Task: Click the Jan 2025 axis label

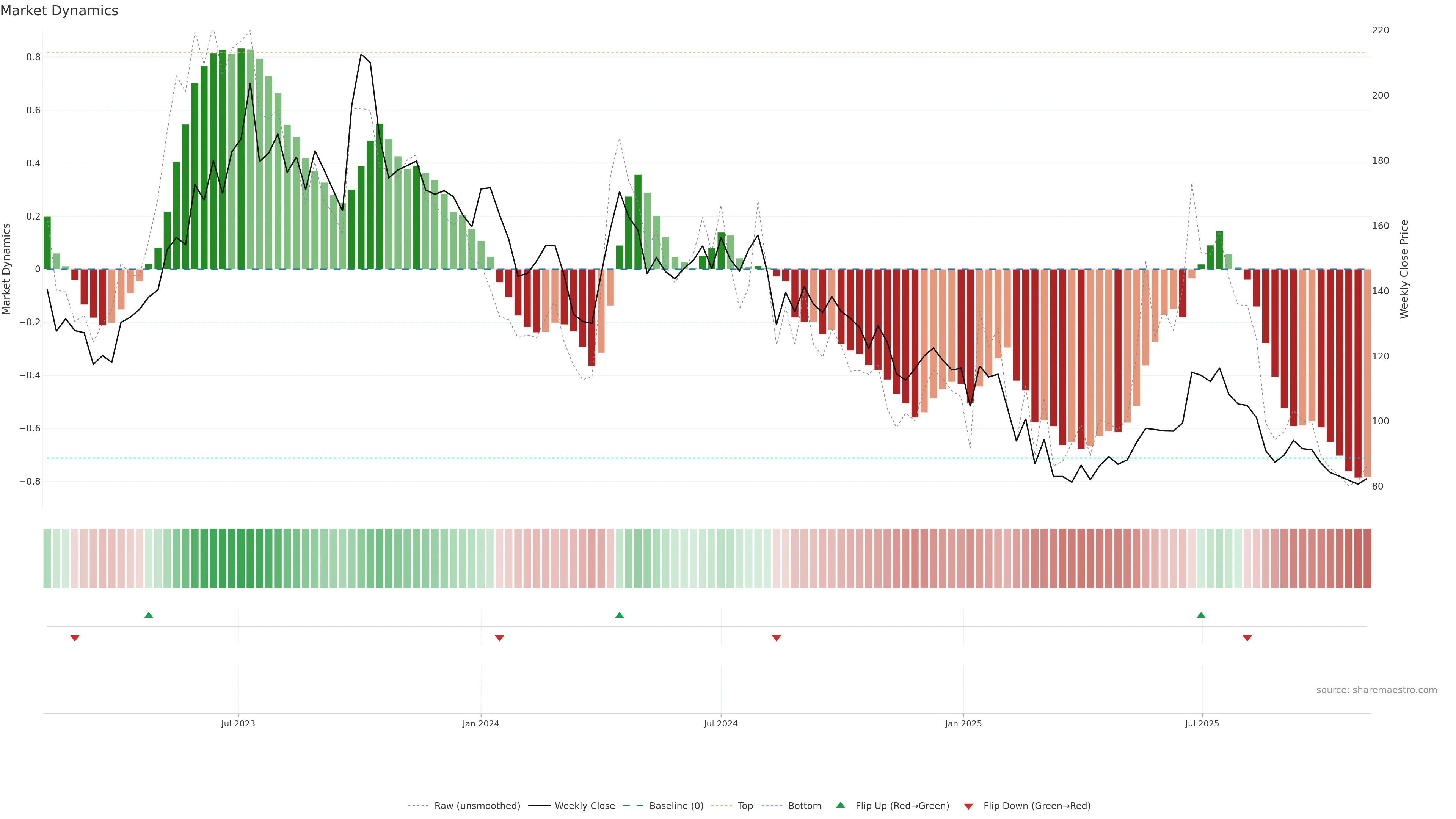Action: (963, 723)
